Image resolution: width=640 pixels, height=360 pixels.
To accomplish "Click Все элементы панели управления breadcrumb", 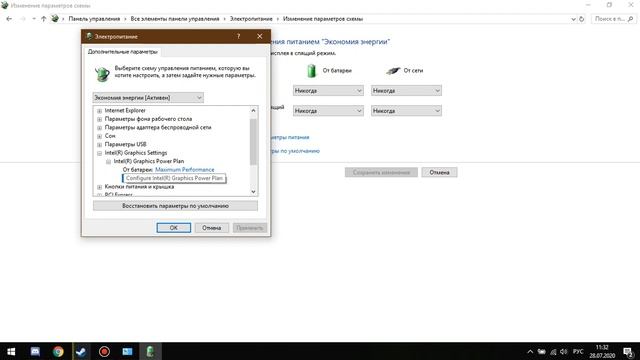I will (175, 19).
